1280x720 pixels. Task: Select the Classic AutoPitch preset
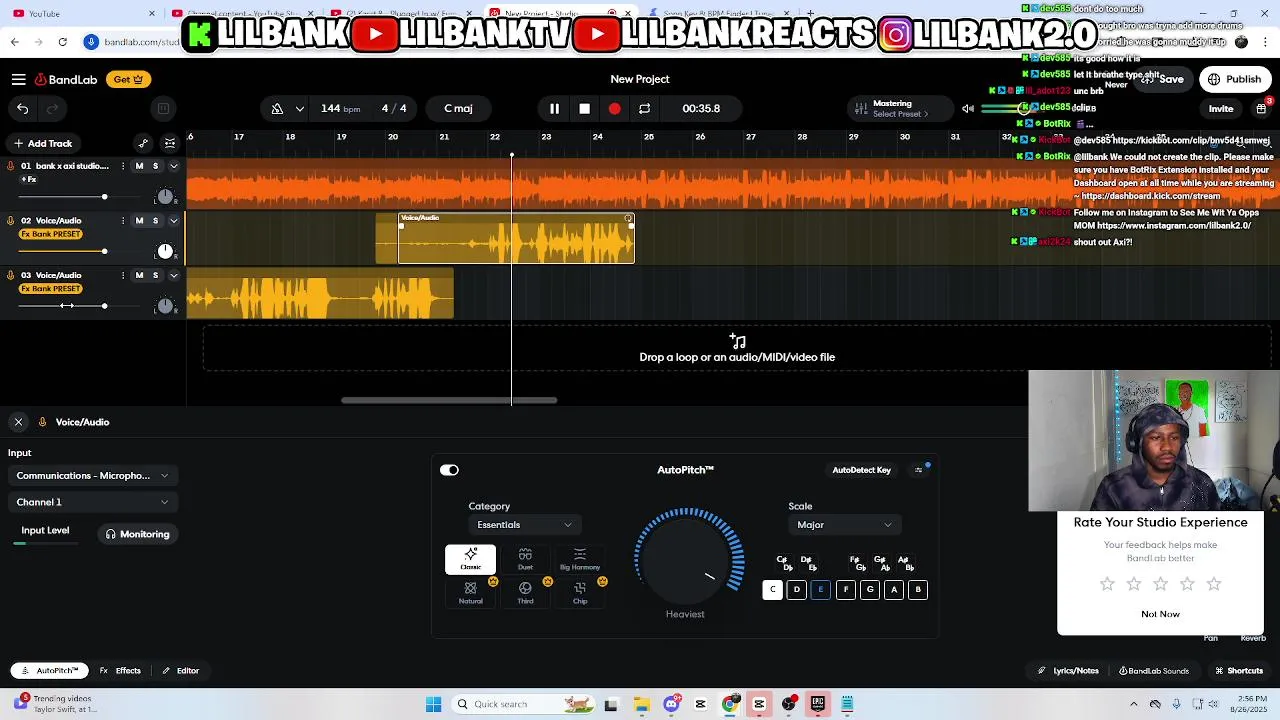470,560
